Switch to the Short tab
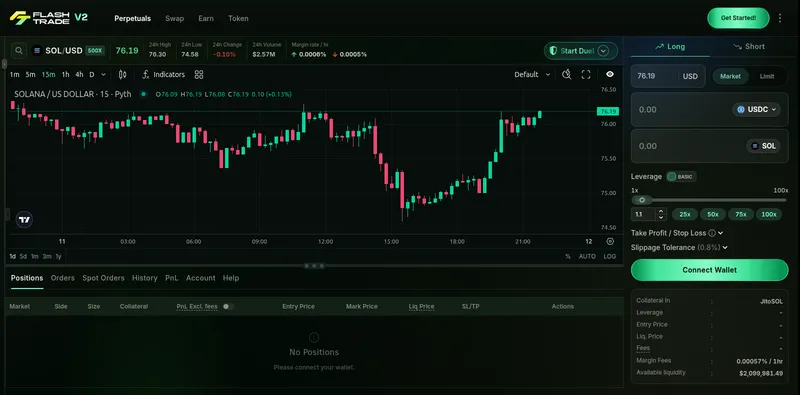This screenshot has width=800, height=395. pyautogui.click(x=749, y=46)
